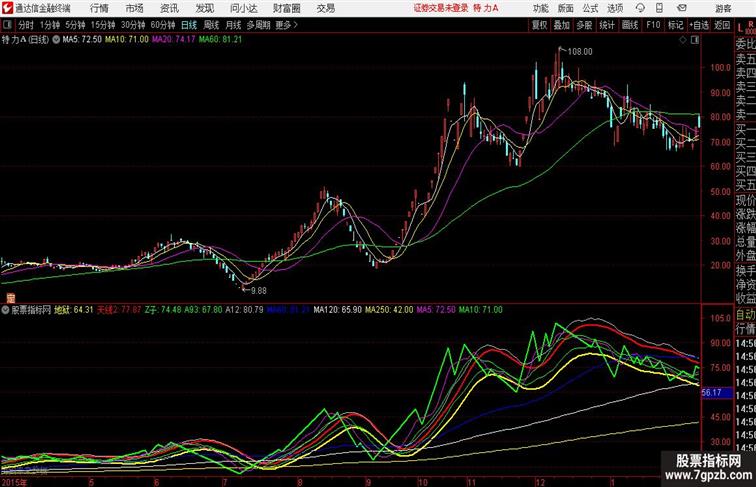Open the mobile phone icon
The width and height of the screenshot is (756, 487).
tap(659, 8)
